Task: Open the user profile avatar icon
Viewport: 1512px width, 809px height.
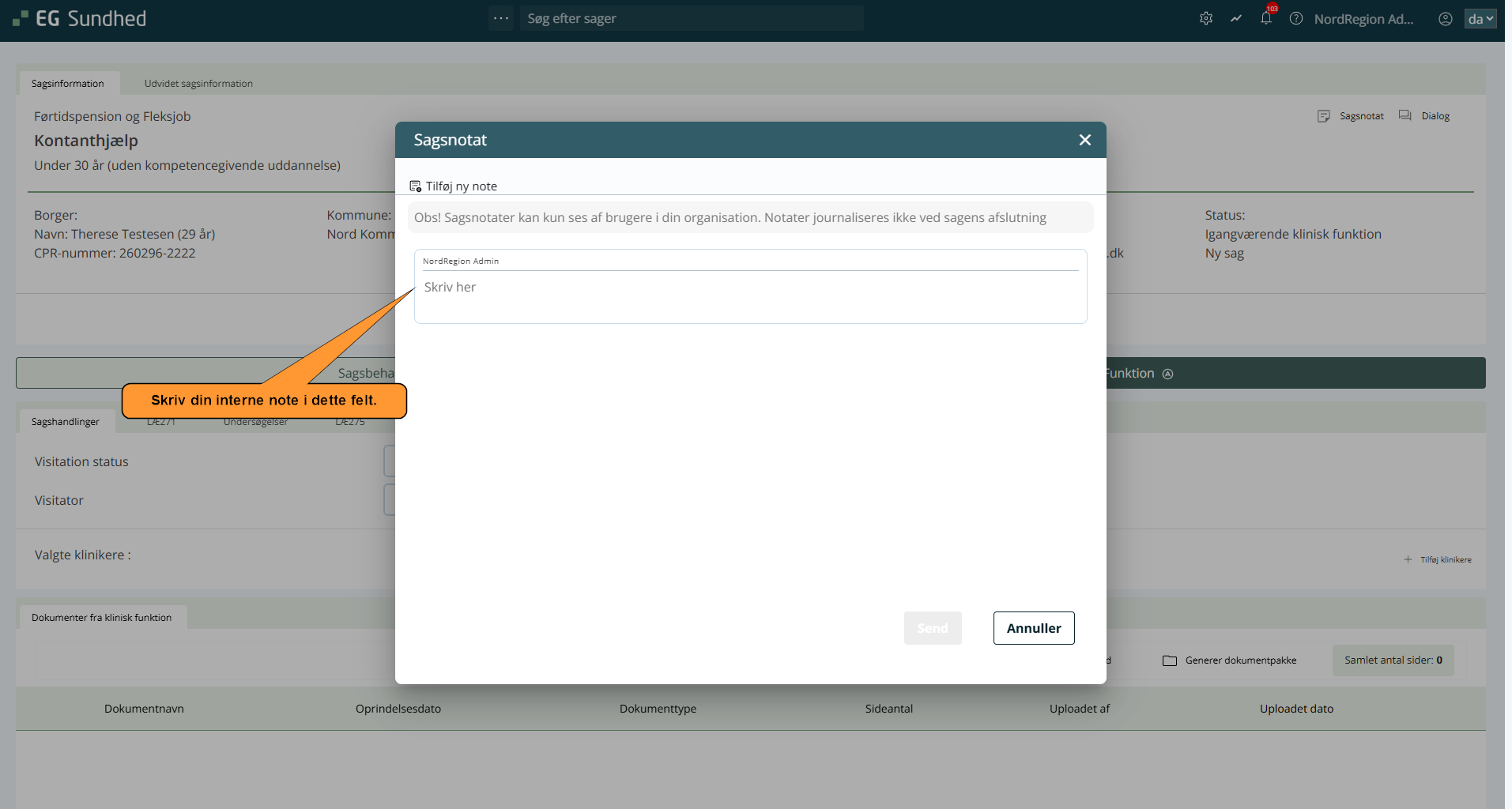Action: (1446, 19)
